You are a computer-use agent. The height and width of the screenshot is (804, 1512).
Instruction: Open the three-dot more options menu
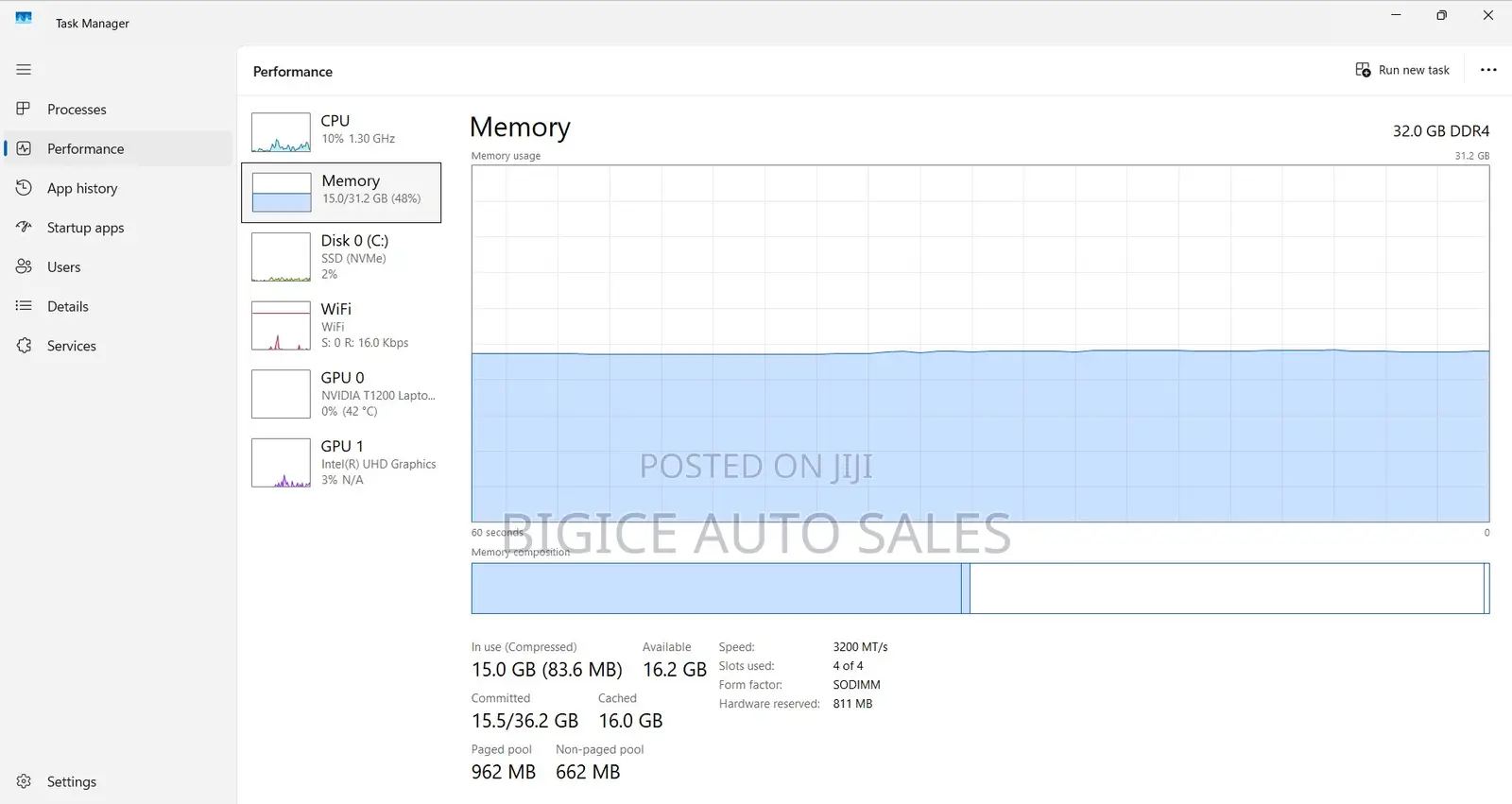coord(1488,70)
